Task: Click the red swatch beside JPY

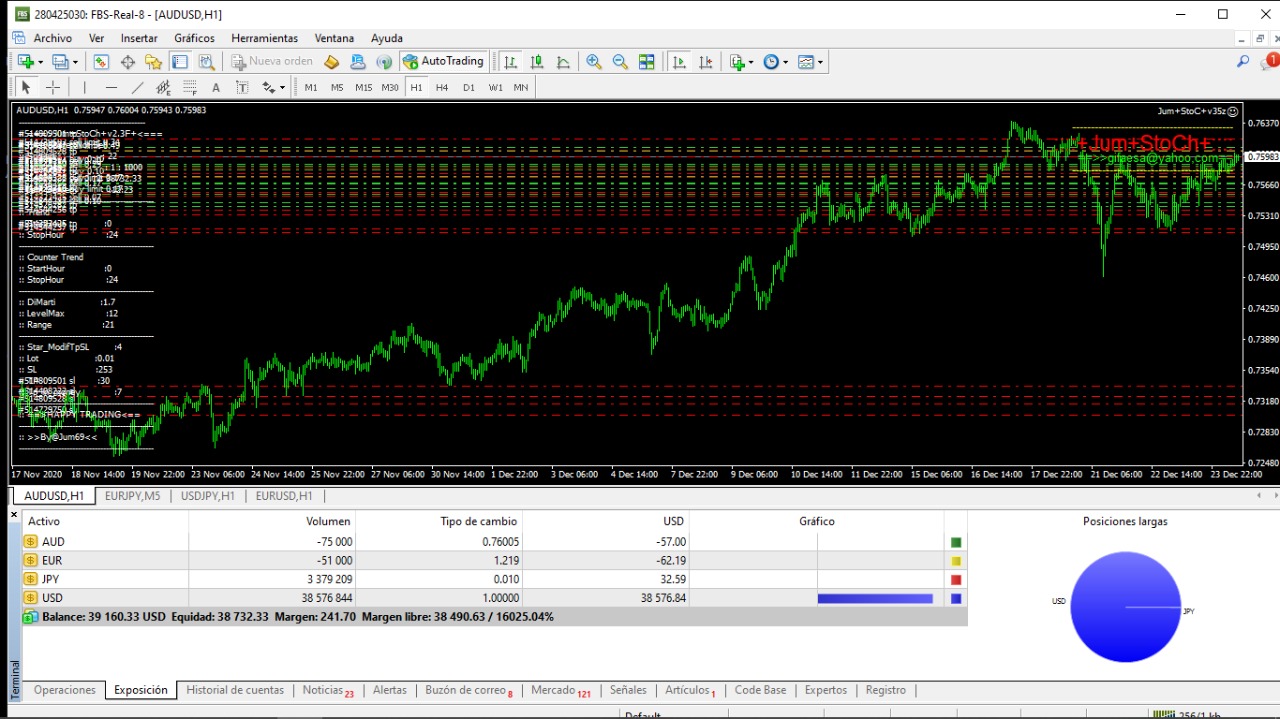Action: [x=955, y=579]
